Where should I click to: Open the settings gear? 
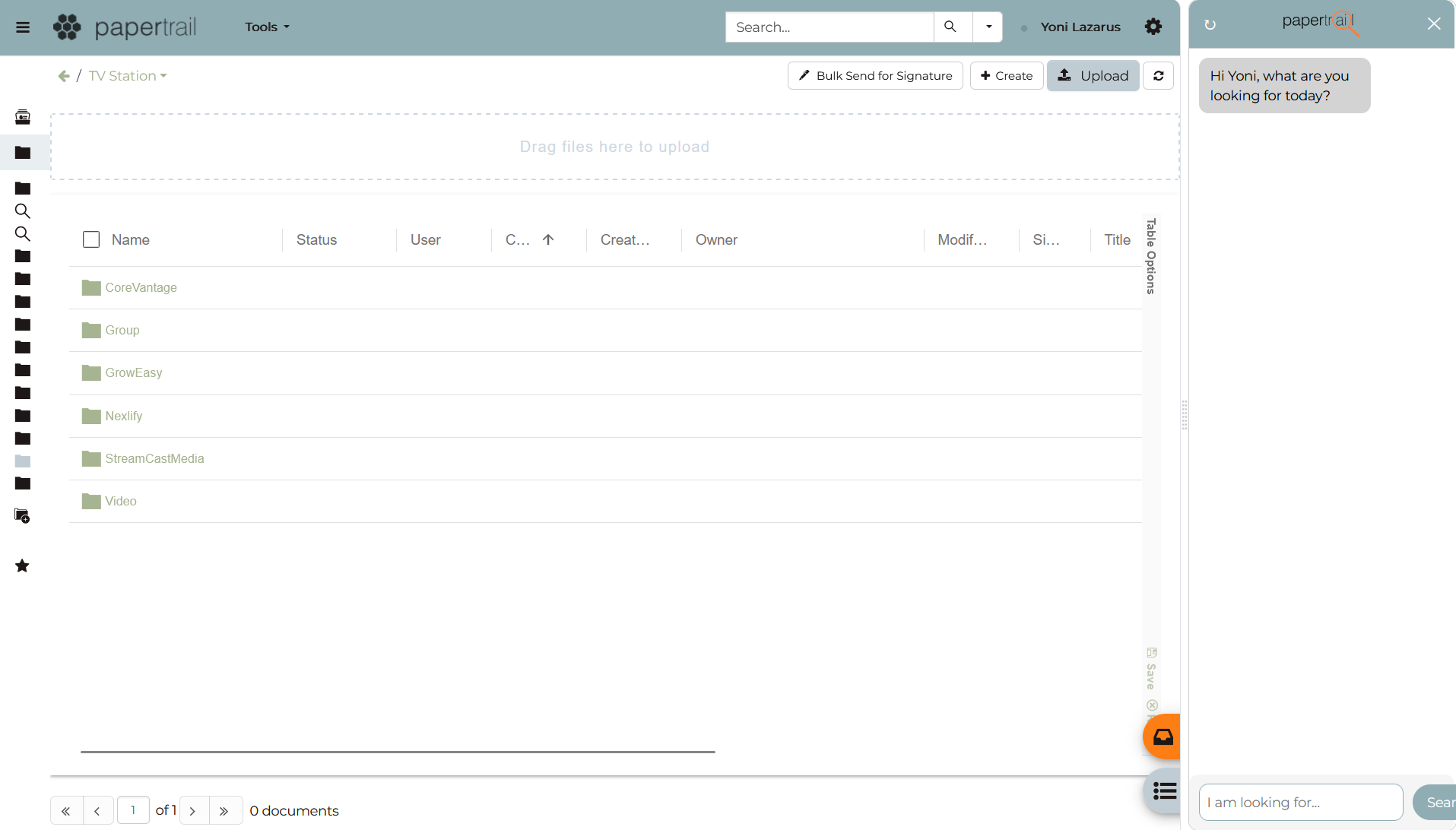click(1153, 27)
